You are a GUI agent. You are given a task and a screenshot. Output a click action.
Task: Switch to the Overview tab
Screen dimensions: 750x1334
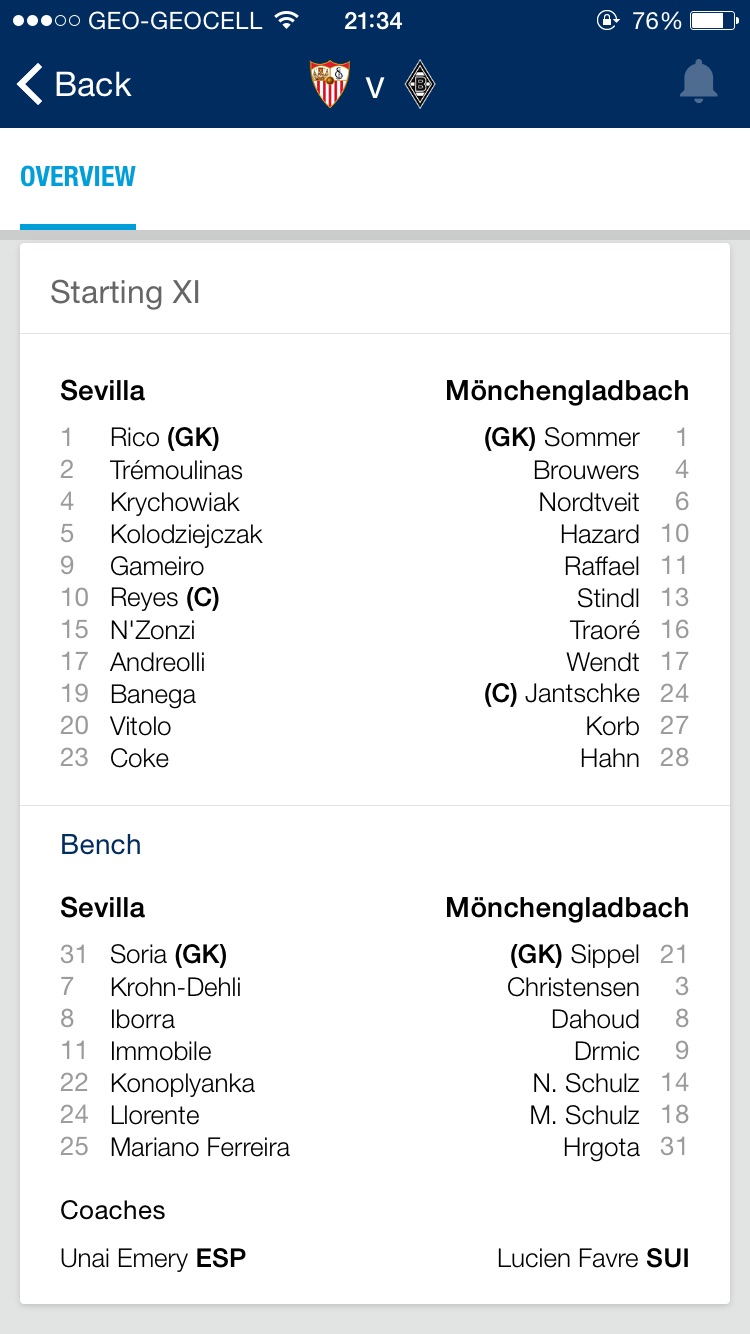[x=78, y=177]
